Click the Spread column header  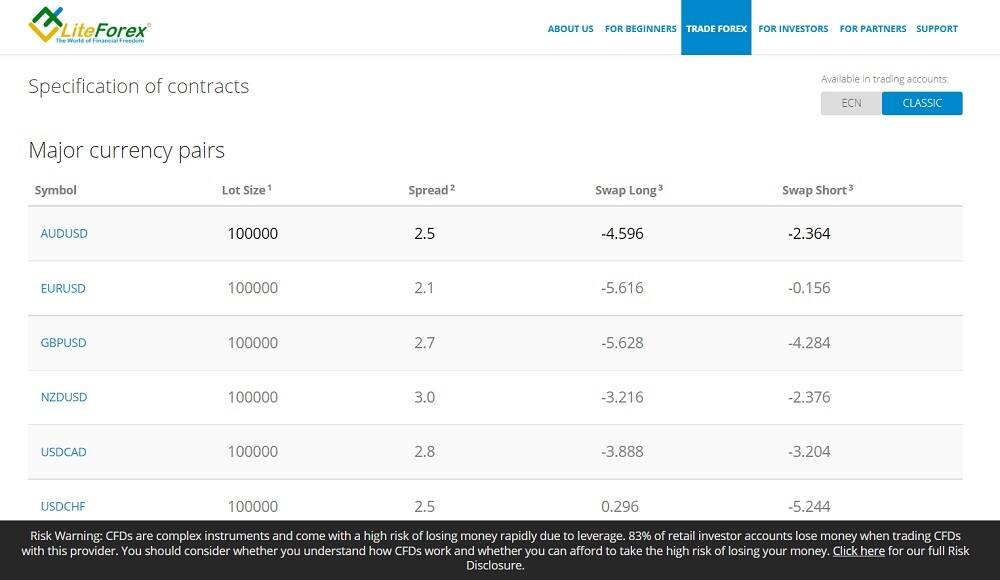tap(431, 190)
